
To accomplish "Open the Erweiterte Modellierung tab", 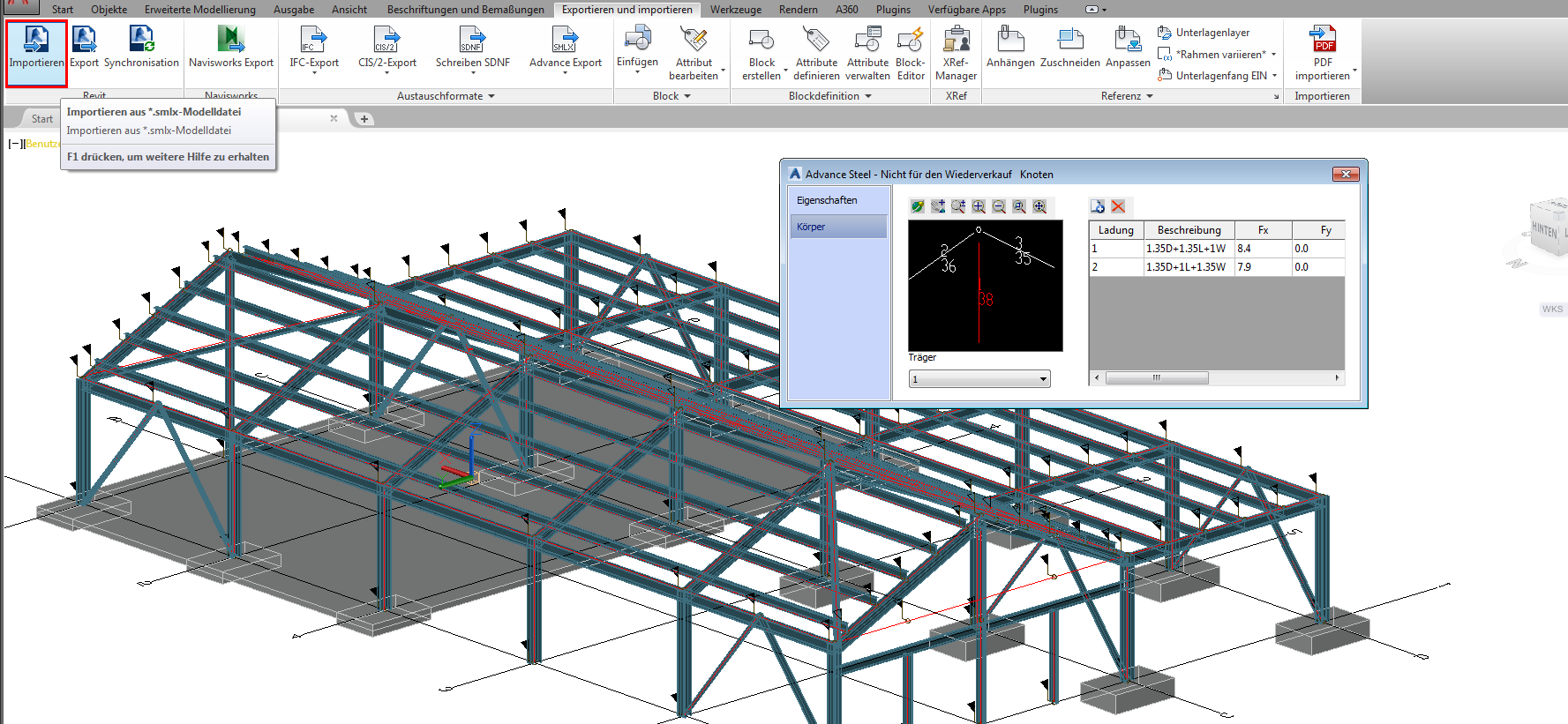I will tap(200, 10).
